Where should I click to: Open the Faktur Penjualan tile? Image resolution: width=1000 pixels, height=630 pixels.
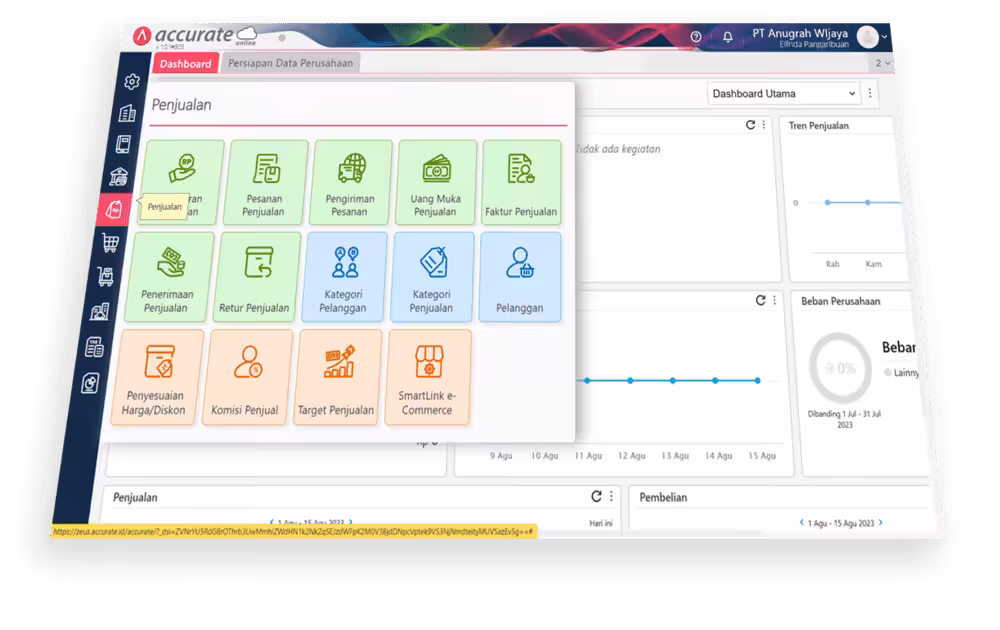click(521, 182)
